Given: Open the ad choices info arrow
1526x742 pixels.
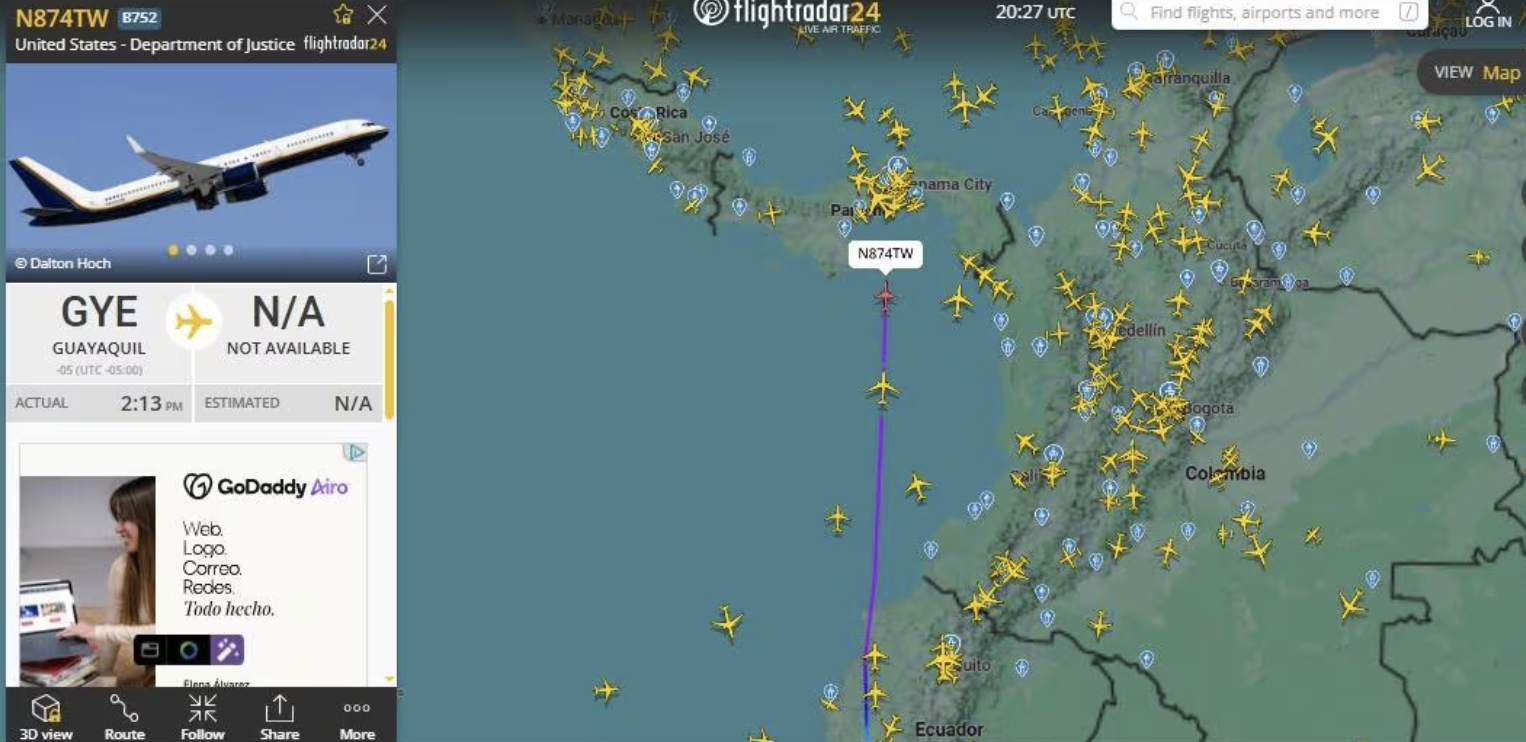Looking at the screenshot, I should pos(356,453).
